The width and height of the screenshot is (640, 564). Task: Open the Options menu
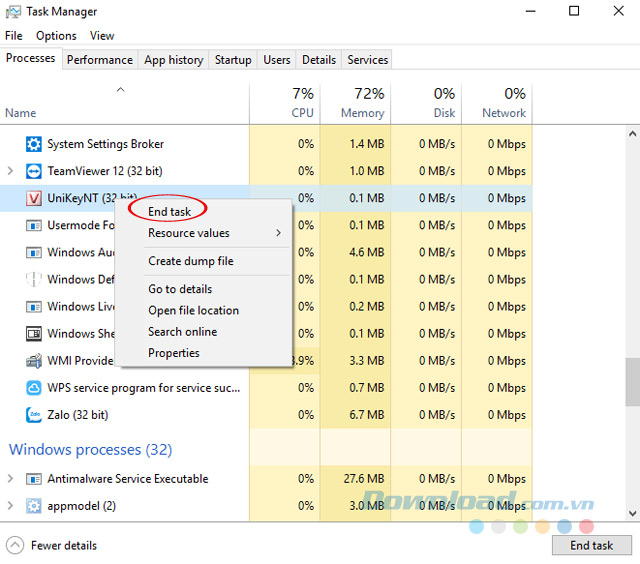(56, 35)
